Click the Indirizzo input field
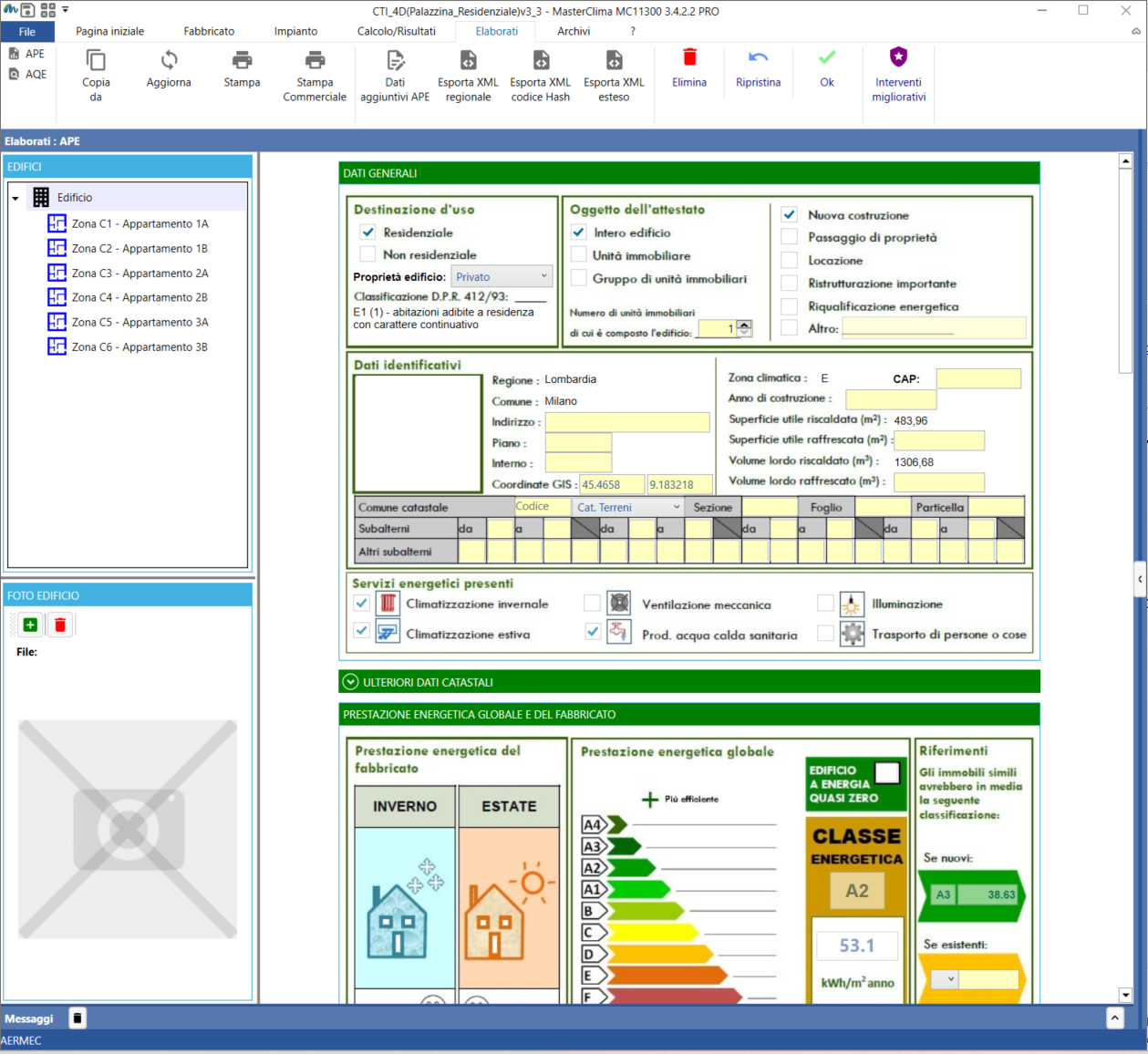The image size is (1148, 1054). 627,422
